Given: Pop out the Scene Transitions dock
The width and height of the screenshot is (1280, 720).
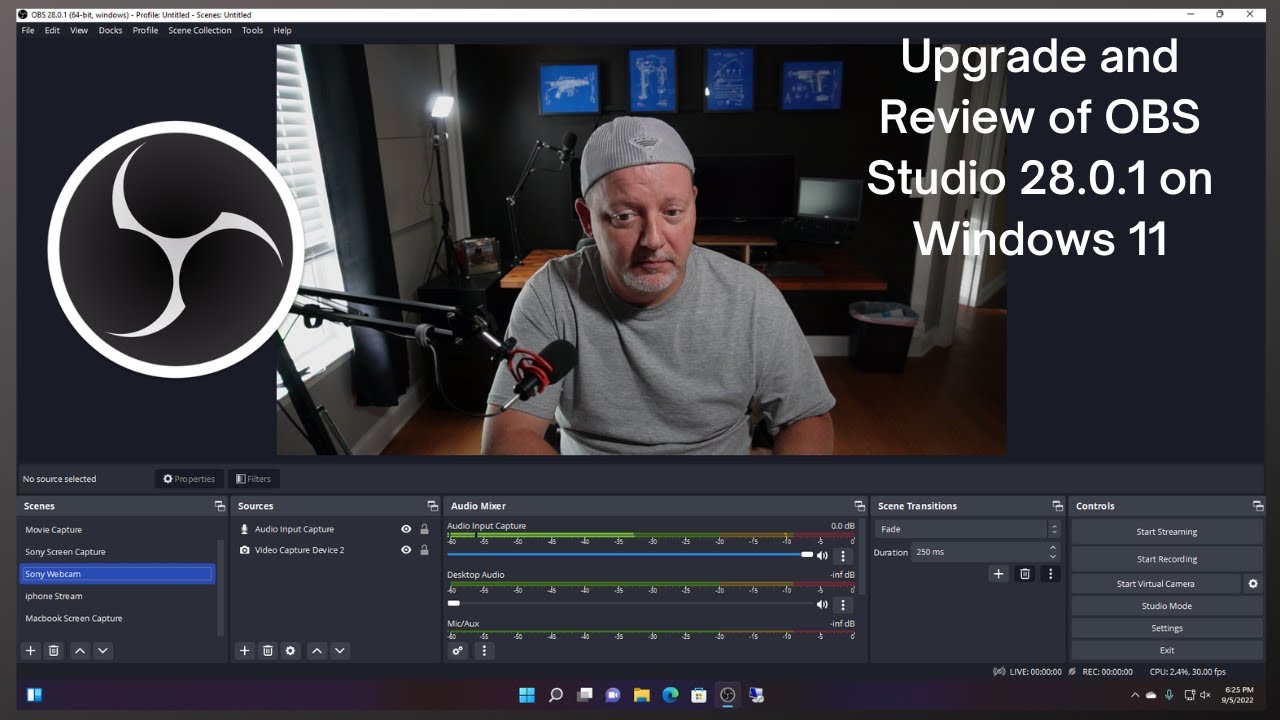Looking at the screenshot, I should 1057,506.
